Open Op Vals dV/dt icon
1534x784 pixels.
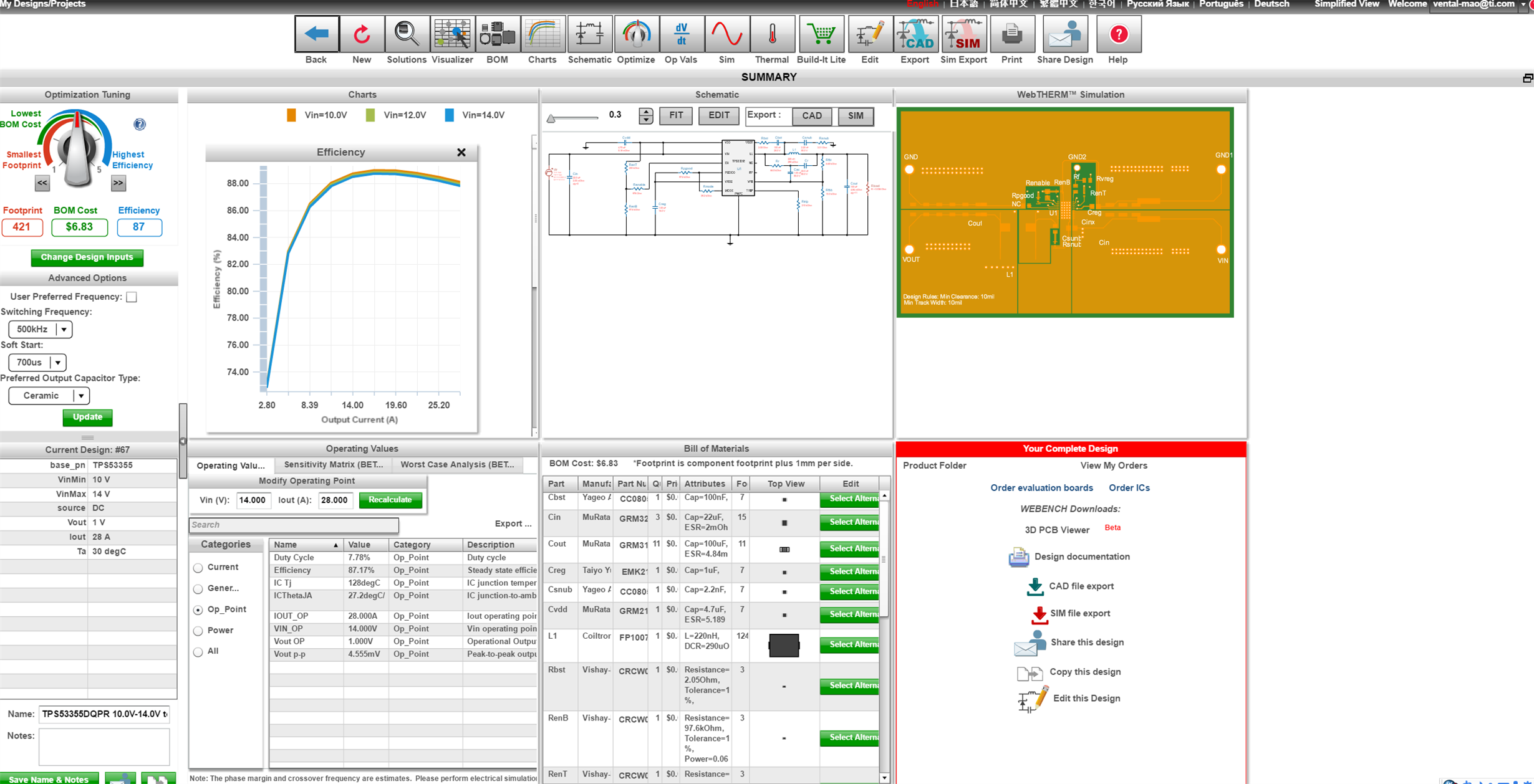681,34
